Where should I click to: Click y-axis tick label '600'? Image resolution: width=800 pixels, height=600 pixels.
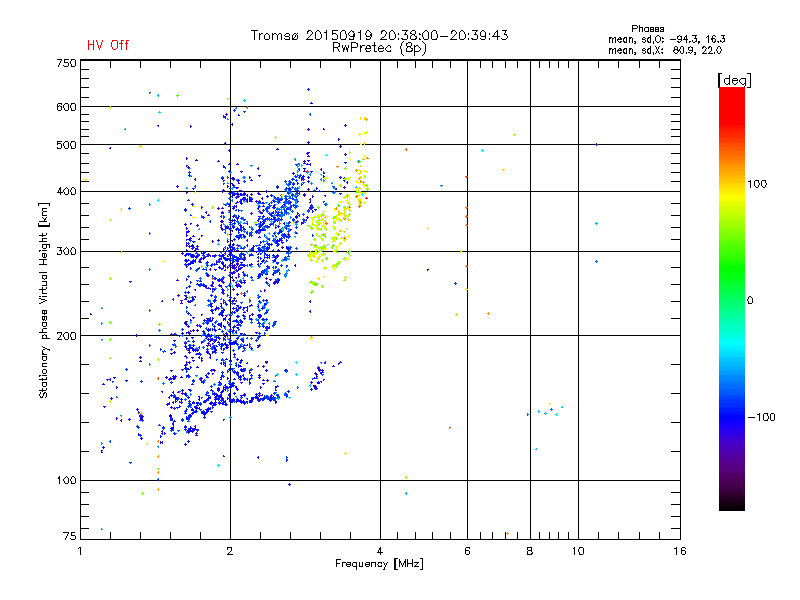(66, 107)
